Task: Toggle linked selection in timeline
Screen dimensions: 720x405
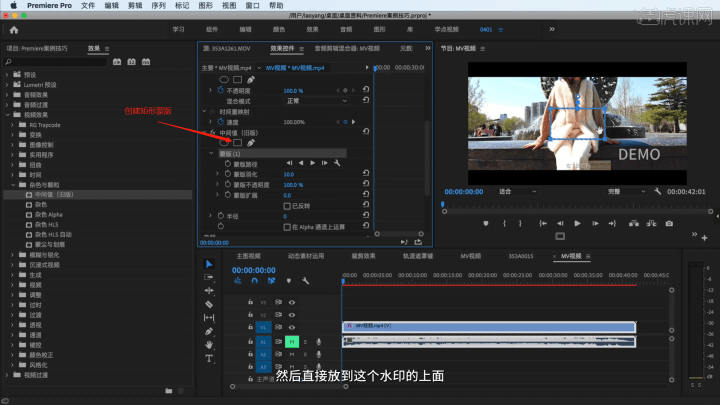Action: 271,281
